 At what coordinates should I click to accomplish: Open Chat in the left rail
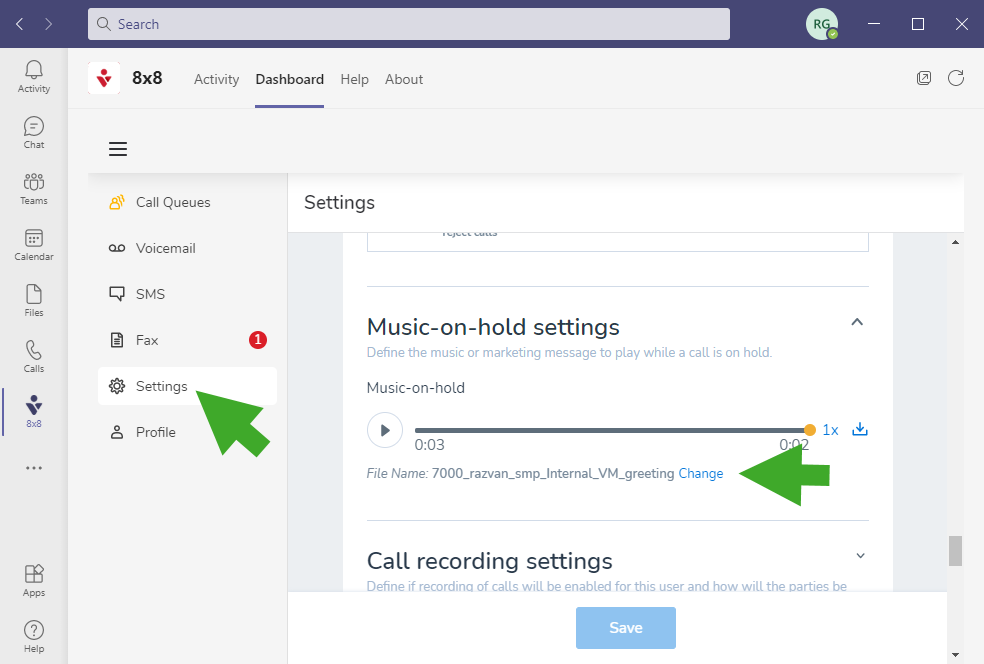point(34,132)
